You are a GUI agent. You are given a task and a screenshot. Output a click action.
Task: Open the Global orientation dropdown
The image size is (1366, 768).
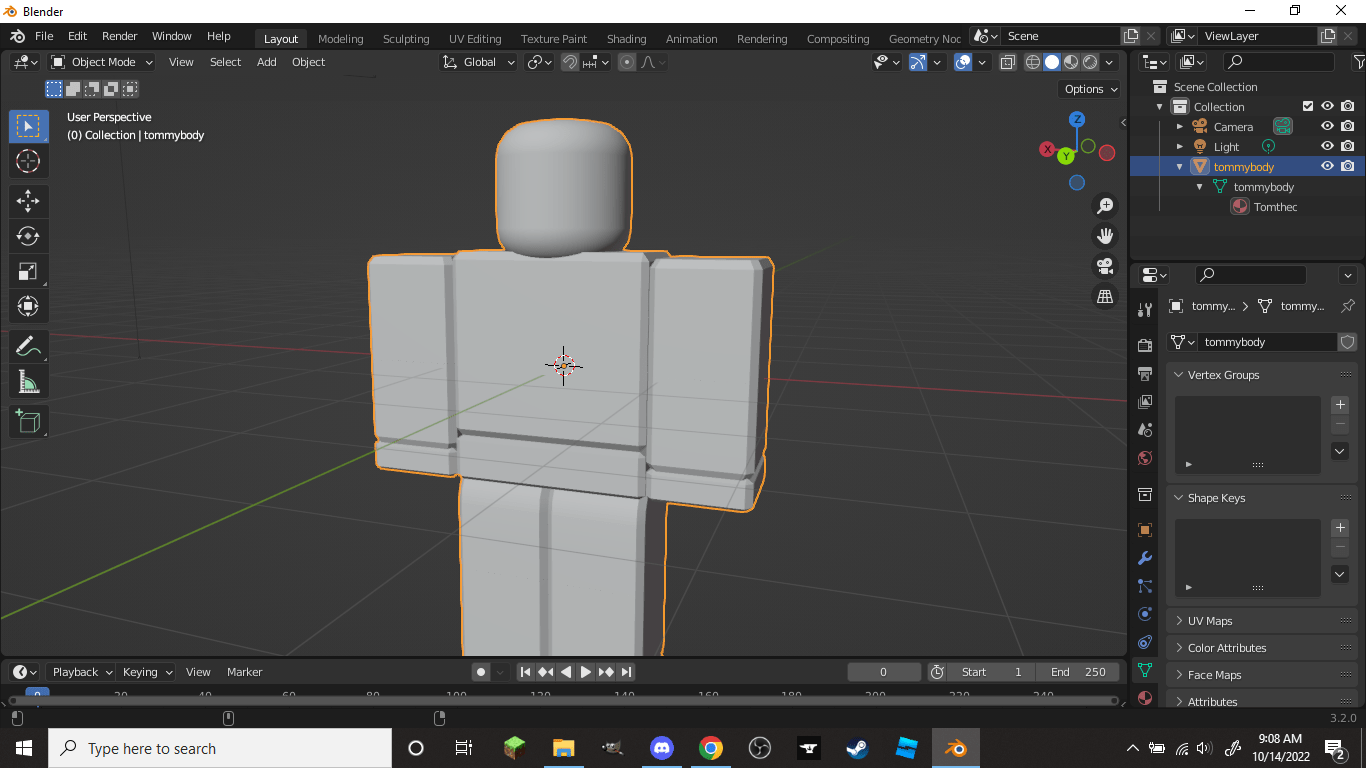pyautogui.click(x=479, y=62)
